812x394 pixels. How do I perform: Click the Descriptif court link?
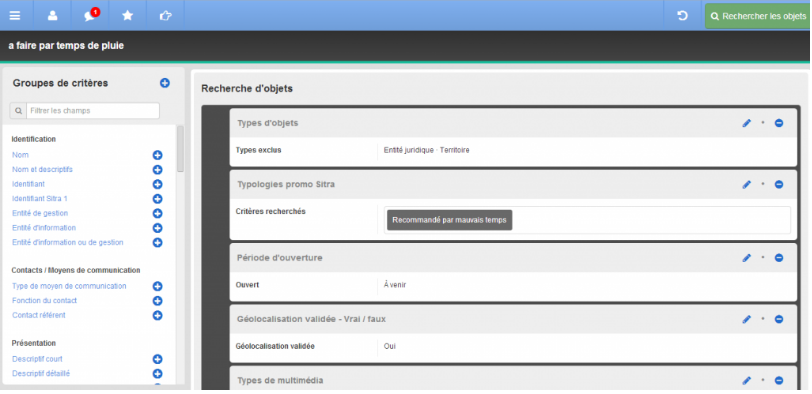(x=37, y=359)
